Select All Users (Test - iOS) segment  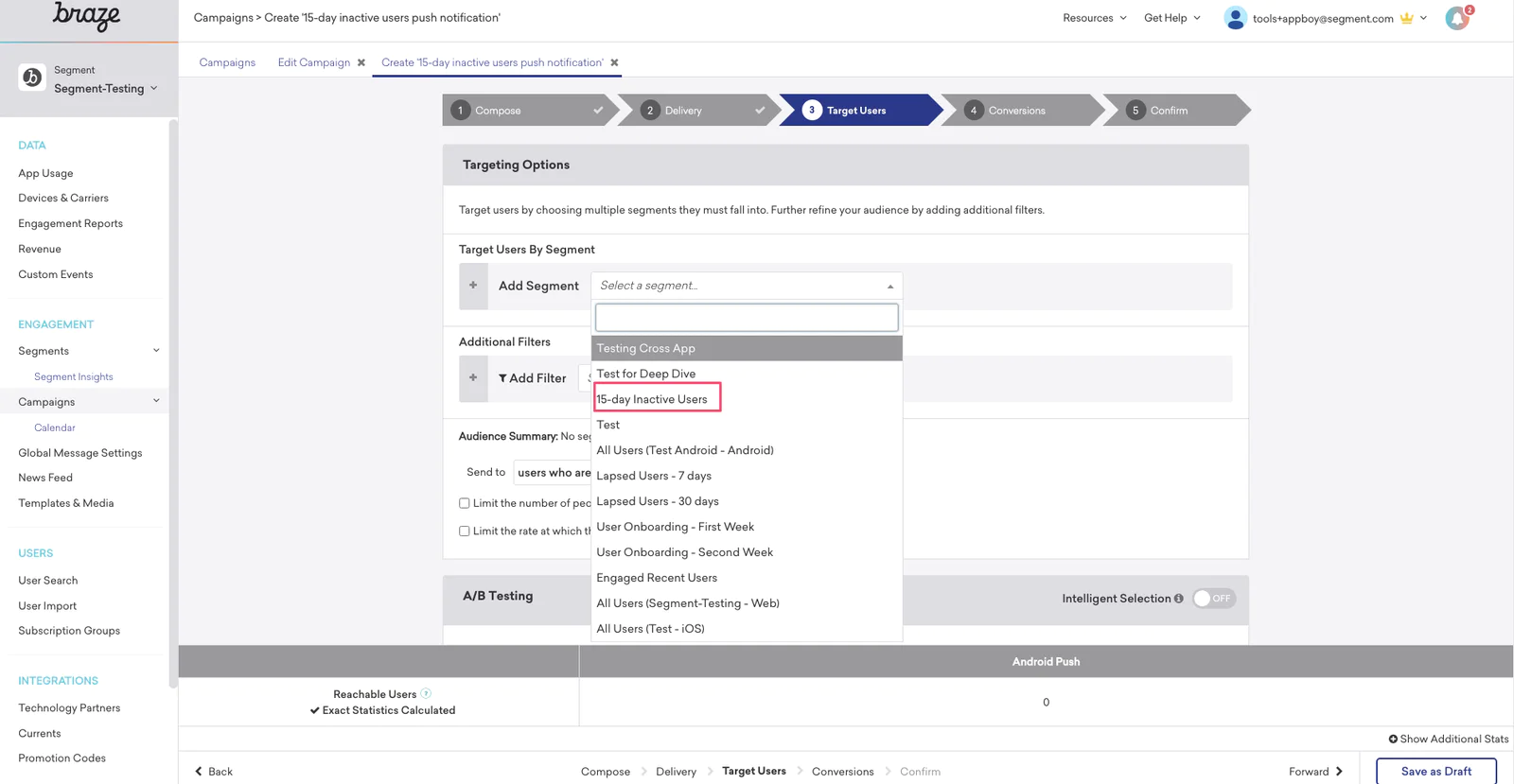pos(747,629)
